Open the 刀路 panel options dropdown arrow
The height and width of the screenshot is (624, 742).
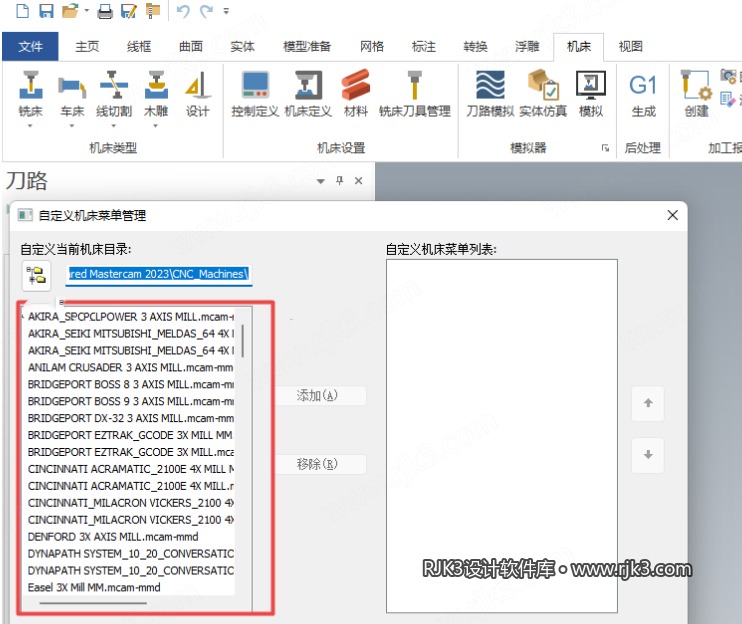(320, 181)
